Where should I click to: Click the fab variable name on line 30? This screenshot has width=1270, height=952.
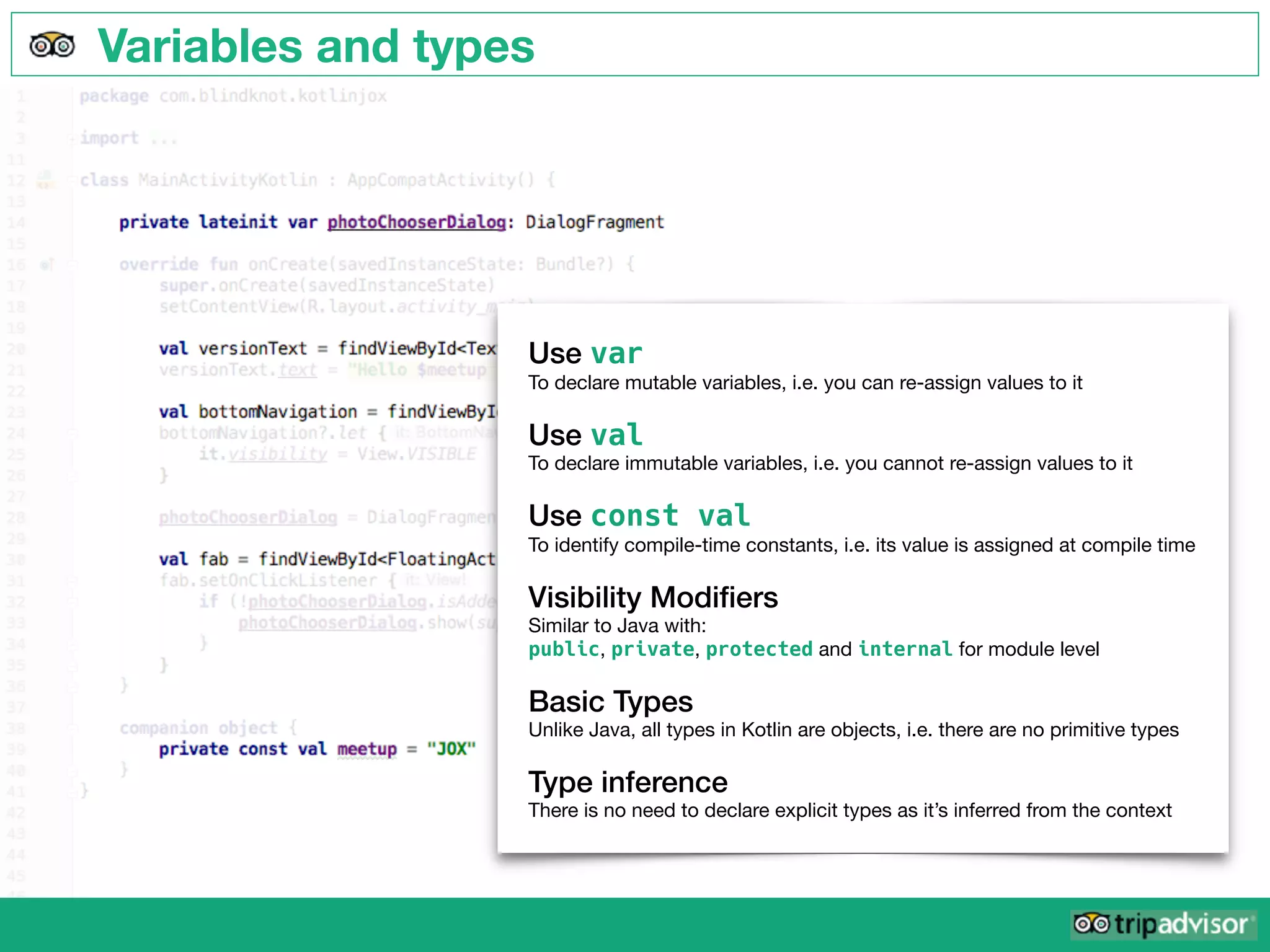click(214, 559)
